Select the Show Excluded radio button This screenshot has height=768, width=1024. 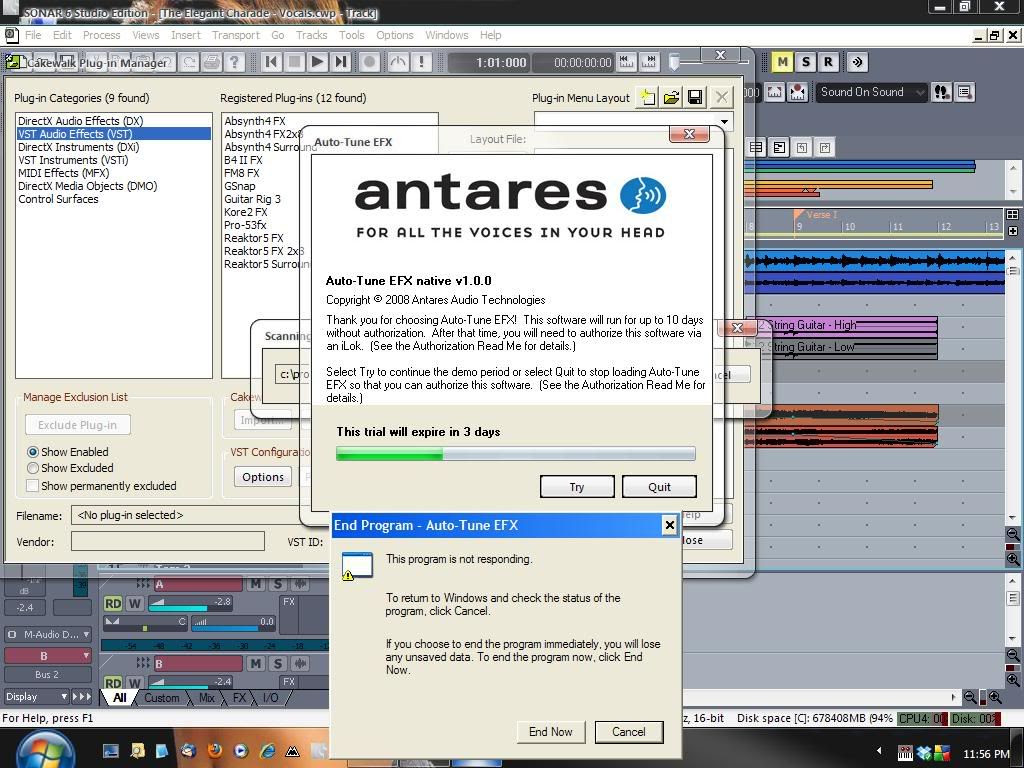click(33, 468)
